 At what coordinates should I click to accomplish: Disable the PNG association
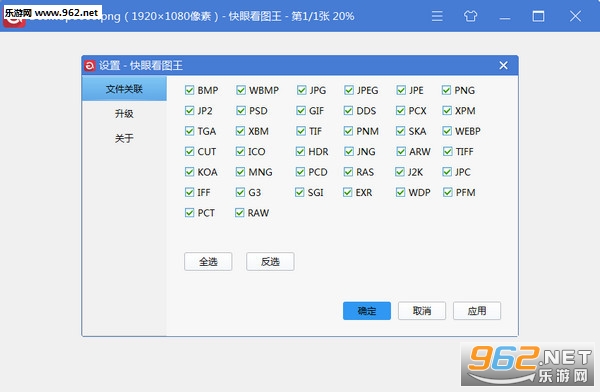tap(446, 90)
